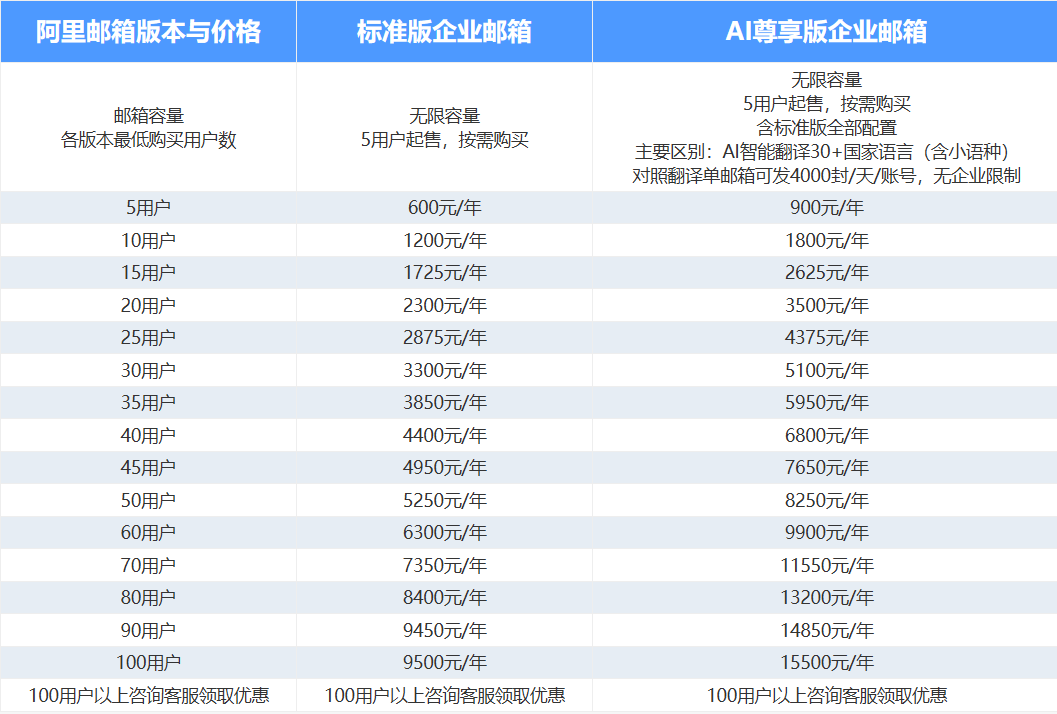Click the 11550元/年 price cell
The image size is (1057, 714).
point(826,565)
